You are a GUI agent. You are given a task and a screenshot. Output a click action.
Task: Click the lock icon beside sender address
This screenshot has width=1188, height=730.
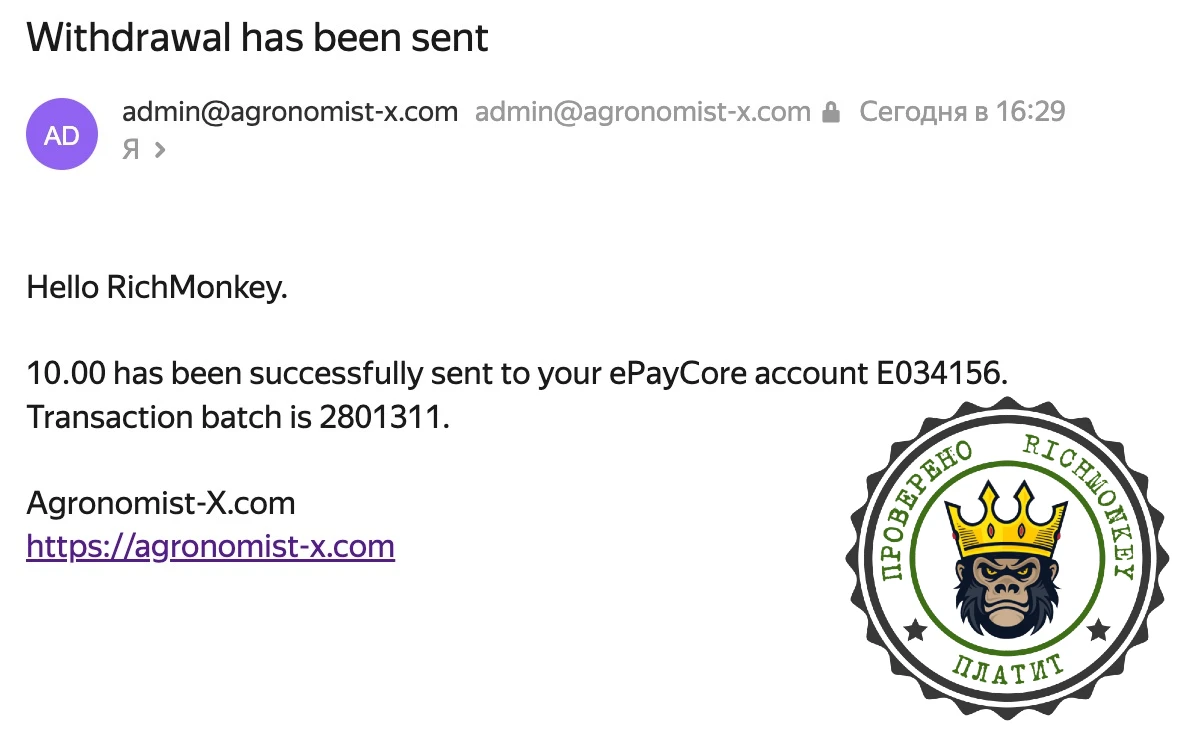pos(830,113)
